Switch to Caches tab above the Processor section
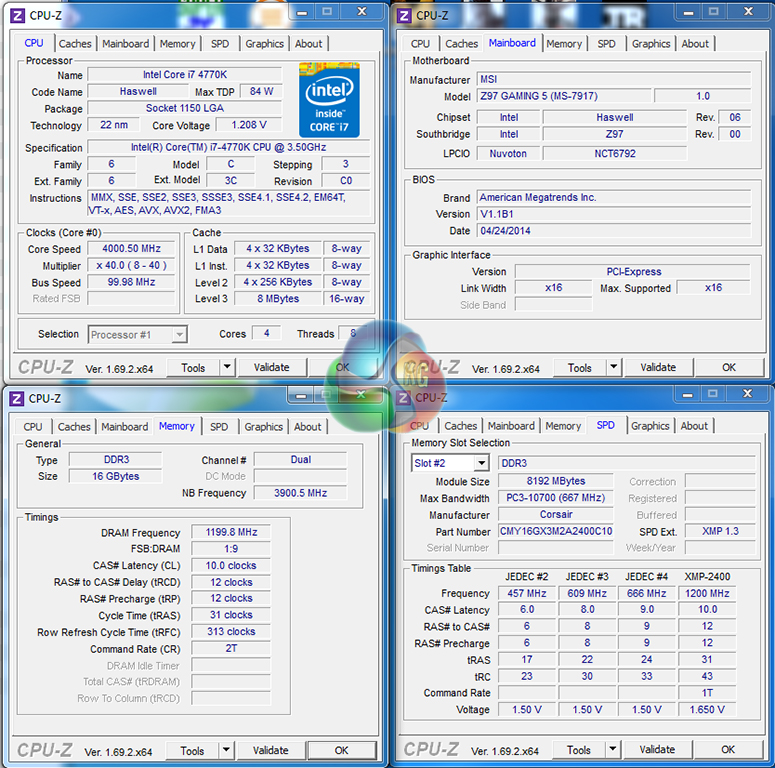Viewport: 775px width, 768px height. click(75, 44)
